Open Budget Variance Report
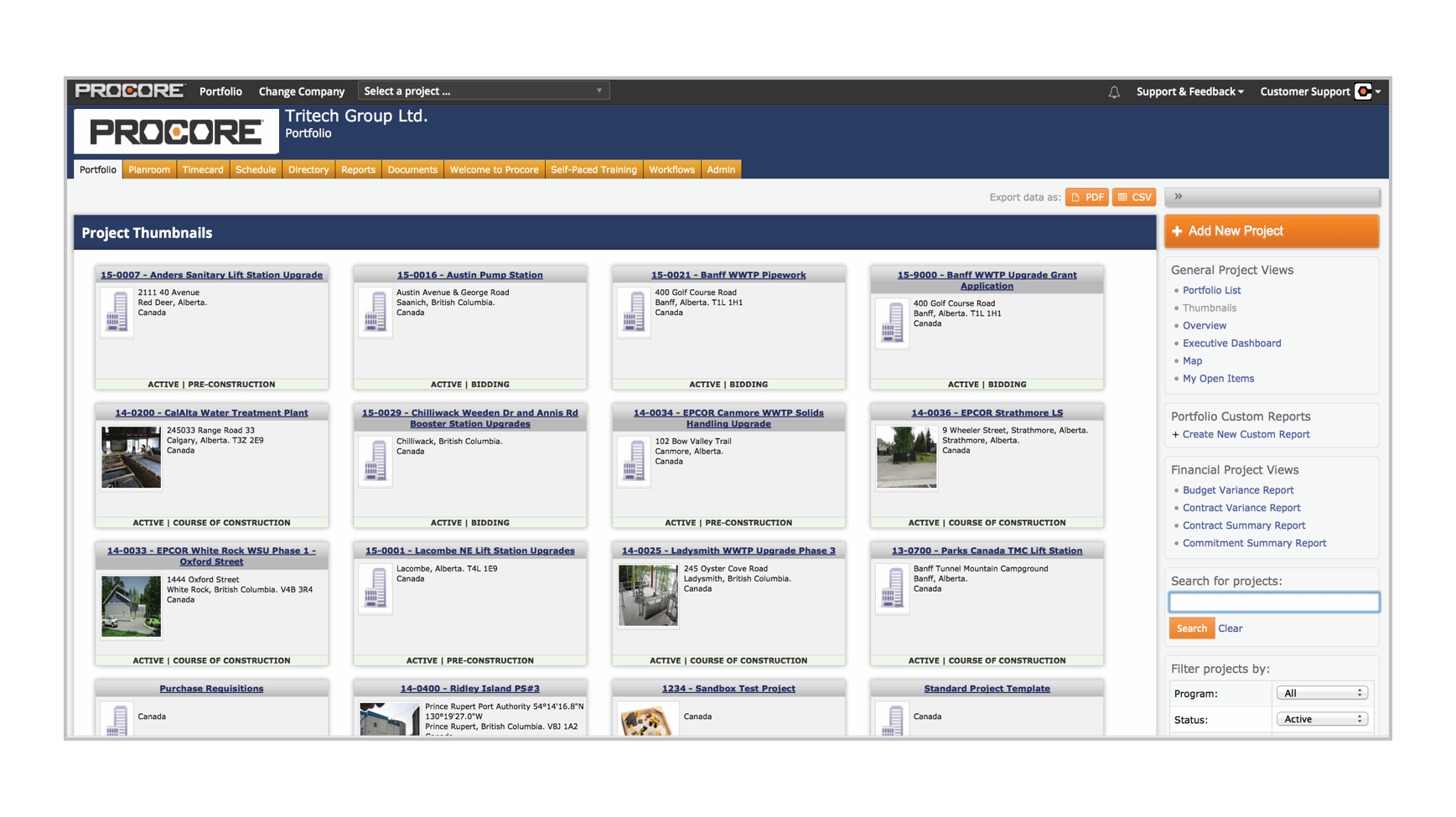Image resolution: width=1456 pixels, height=817 pixels. 1238,490
